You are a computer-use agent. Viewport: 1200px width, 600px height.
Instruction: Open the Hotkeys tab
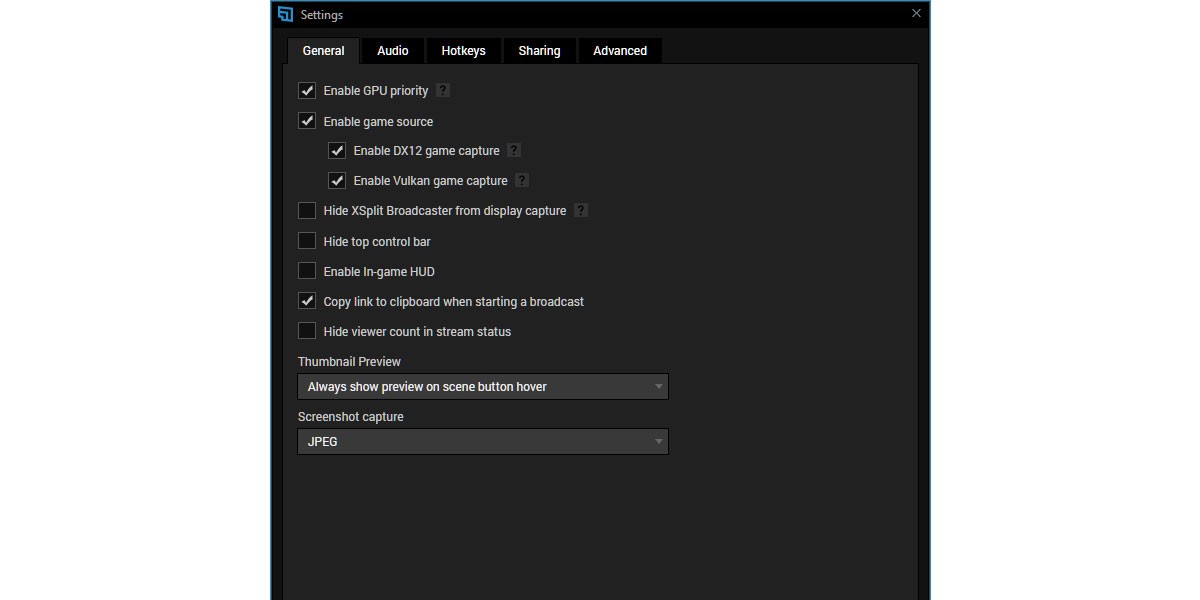[x=463, y=51]
